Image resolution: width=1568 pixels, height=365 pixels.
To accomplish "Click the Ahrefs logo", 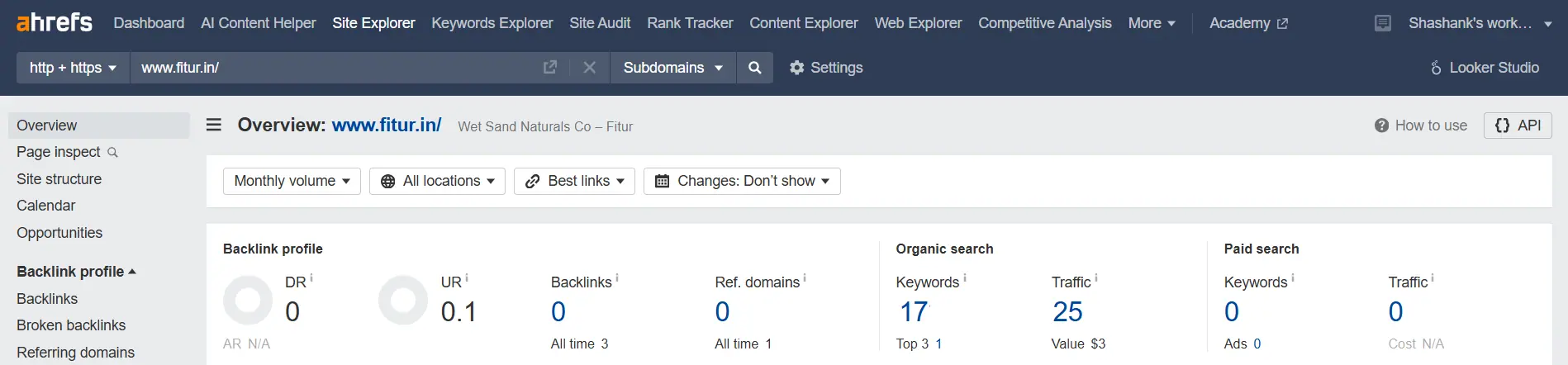I will pyautogui.click(x=55, y=22).
